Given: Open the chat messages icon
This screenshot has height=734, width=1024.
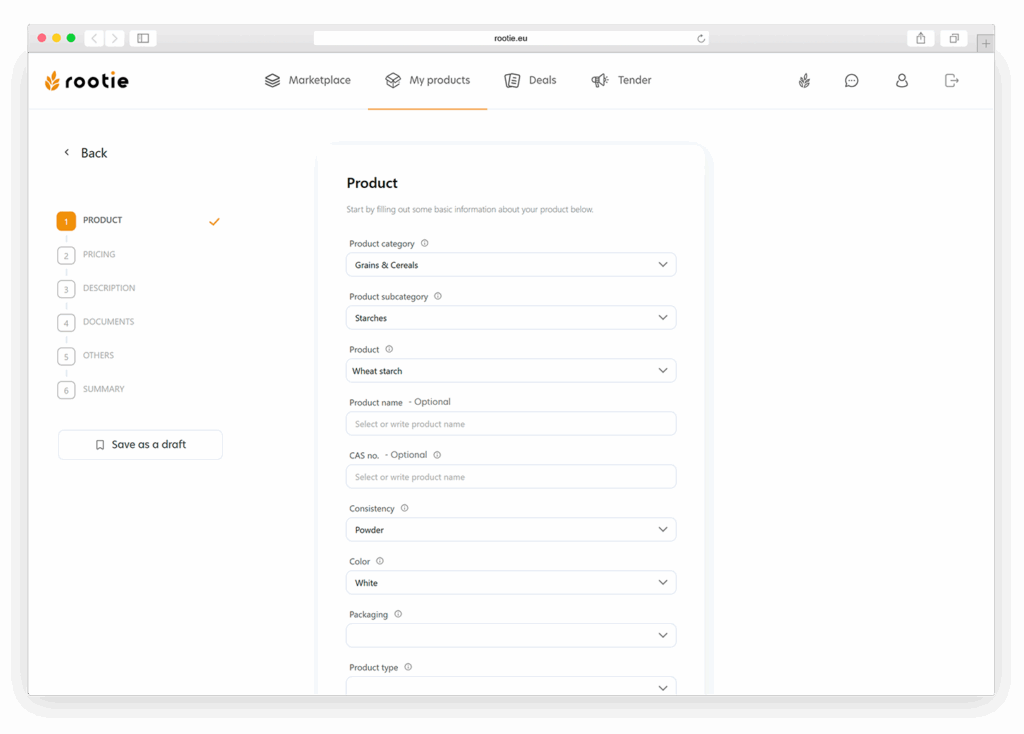Looking at the screenshot, I should [x=851, y=80].
